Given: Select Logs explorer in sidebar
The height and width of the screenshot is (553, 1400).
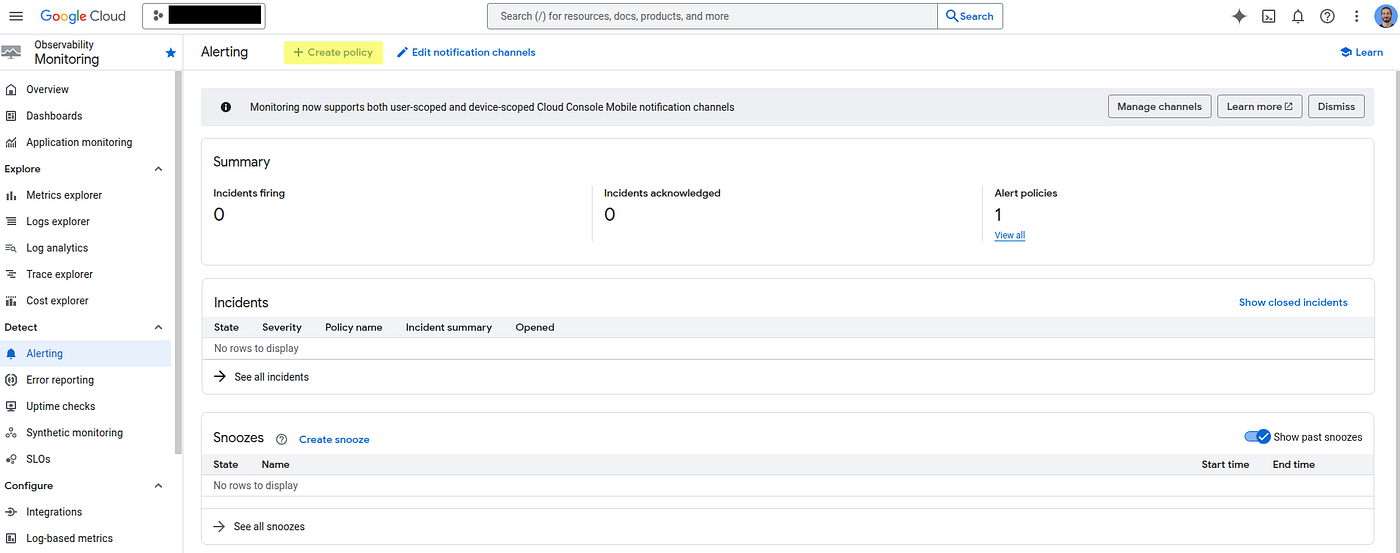Looking at the screenshot, I should [x=58, y=221].
